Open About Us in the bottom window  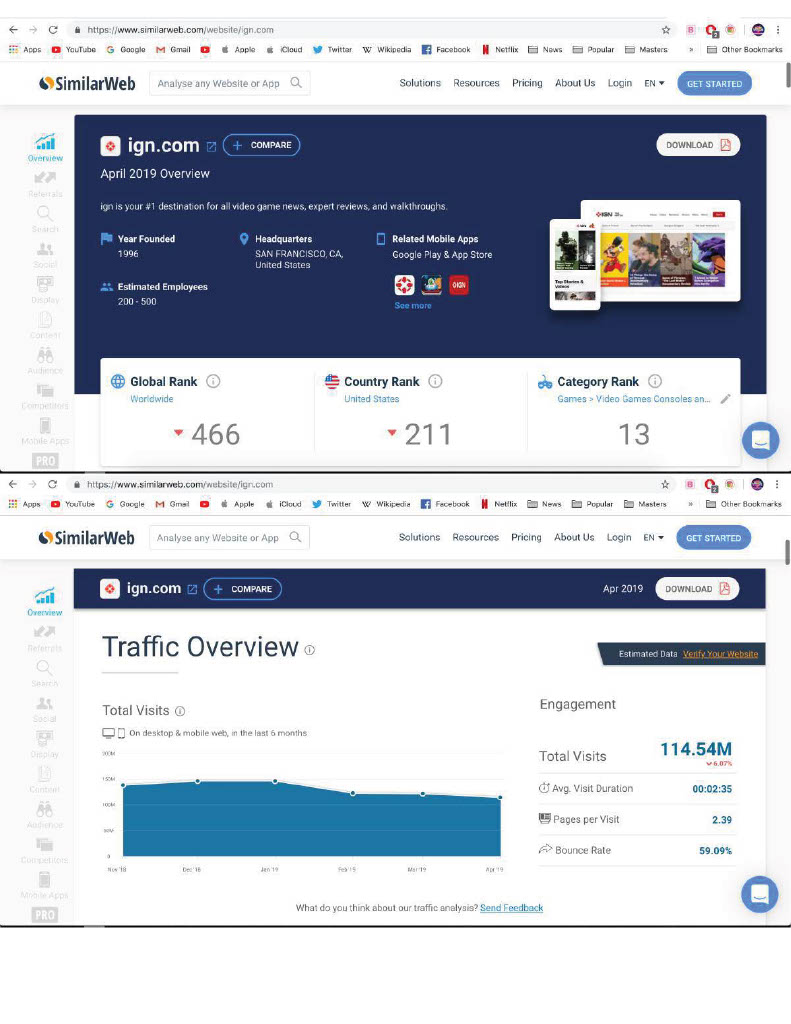point(574,537)
